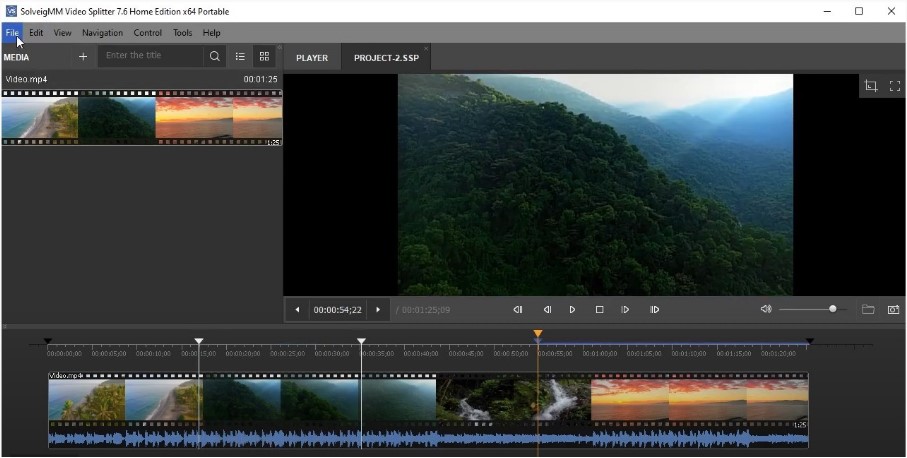
Task: Activate the crop tool in the player
Action: point(870,86)
